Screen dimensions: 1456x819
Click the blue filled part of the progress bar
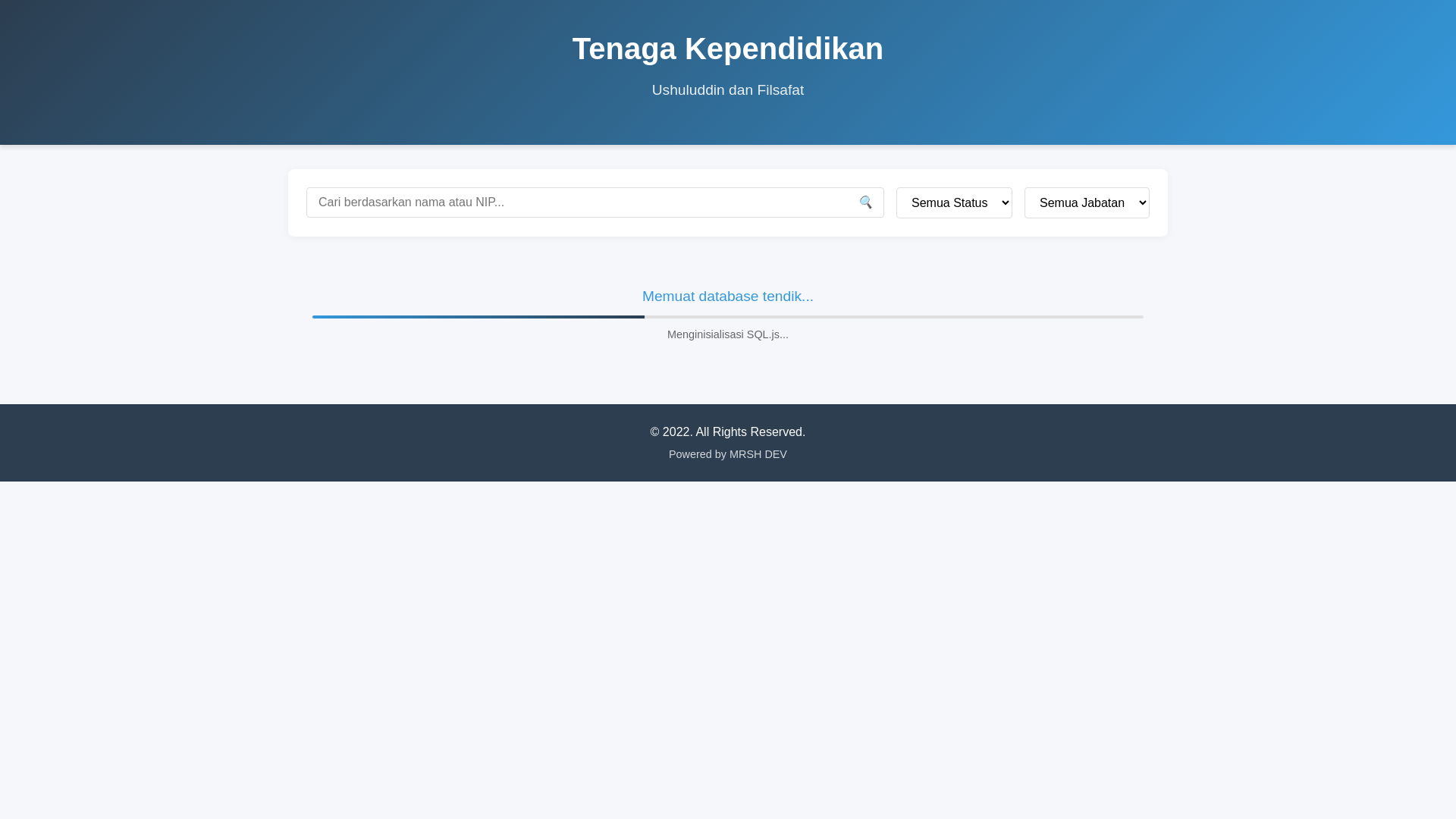coord(478,317)
